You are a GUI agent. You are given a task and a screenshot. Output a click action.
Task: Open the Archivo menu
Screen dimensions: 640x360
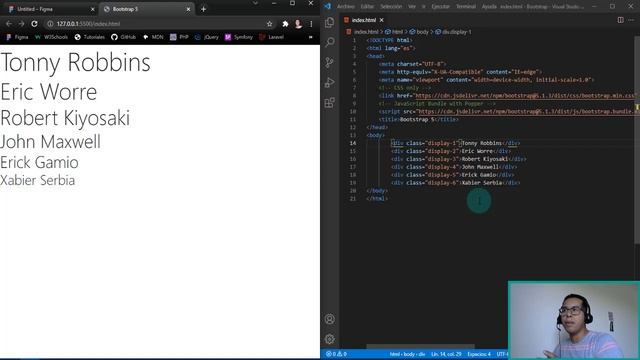pyautogui.click(x=346, y=7)
